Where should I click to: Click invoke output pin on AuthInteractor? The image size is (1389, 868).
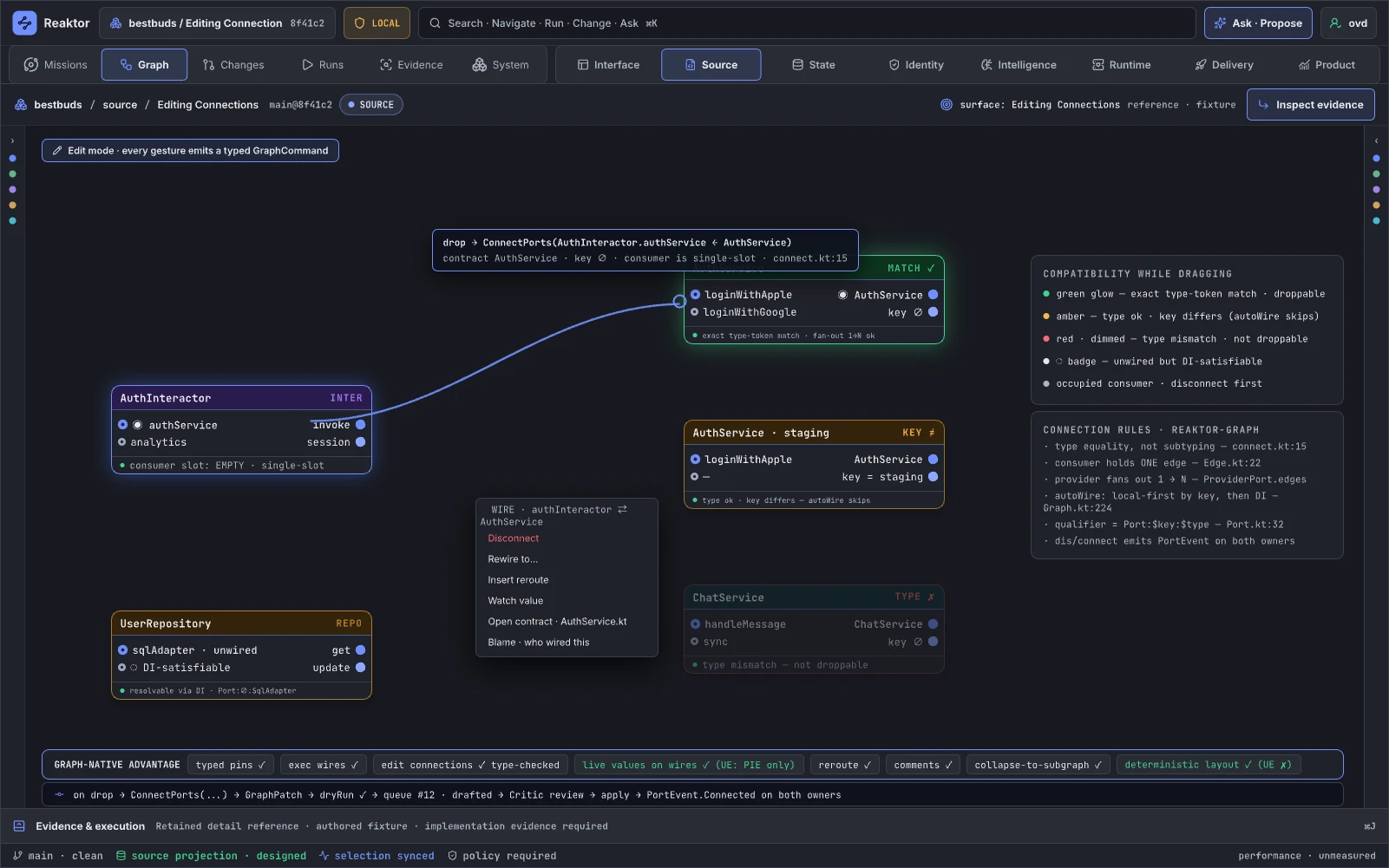point(361,425)
